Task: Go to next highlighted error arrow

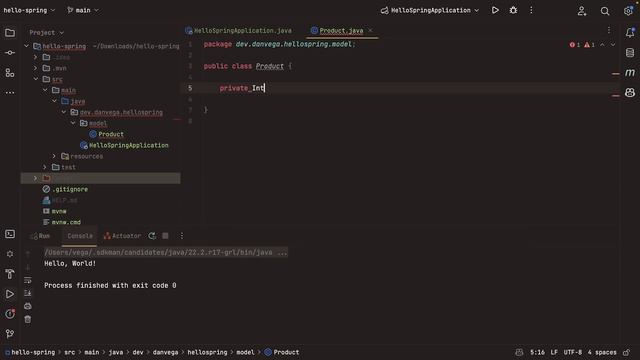Action: [x=613, y=44]
